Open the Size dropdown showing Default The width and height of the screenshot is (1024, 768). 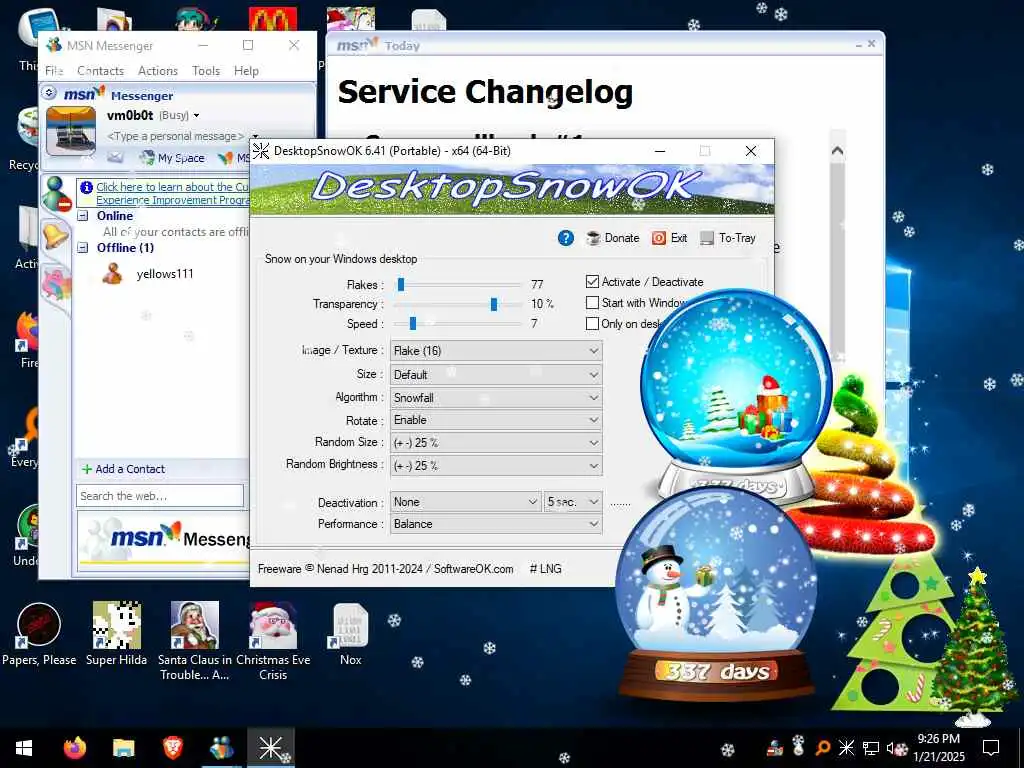pos(496,374)
